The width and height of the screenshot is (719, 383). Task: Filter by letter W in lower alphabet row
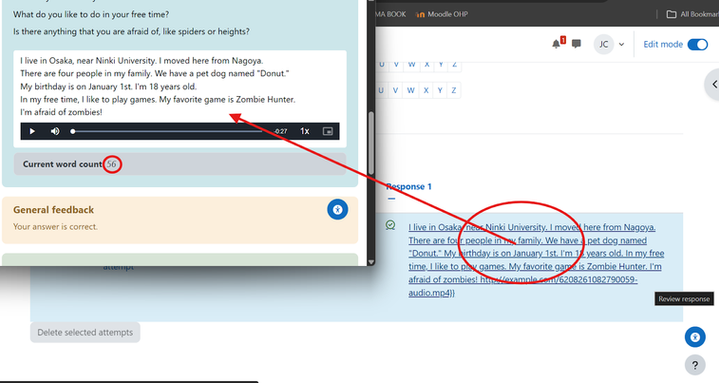click(411, 90)
